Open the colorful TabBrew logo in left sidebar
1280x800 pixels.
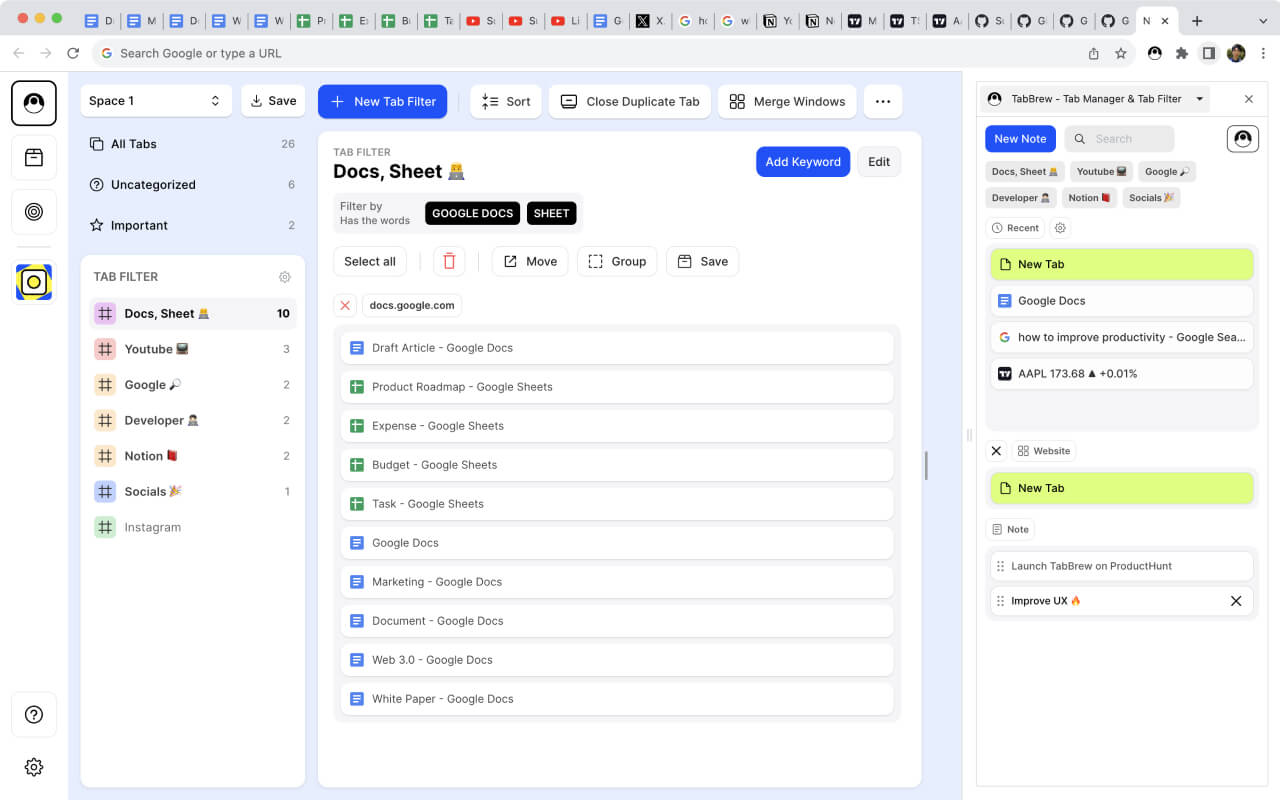pos(33,282)
